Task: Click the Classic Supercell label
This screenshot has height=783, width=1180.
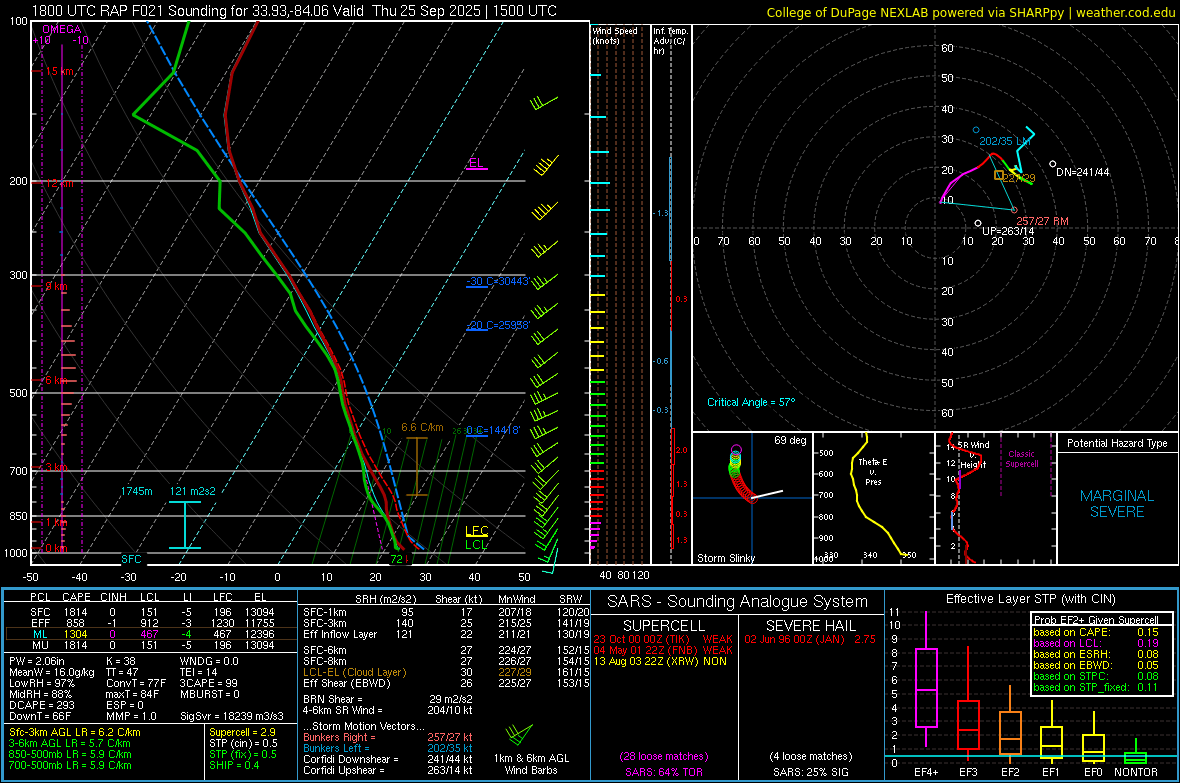Action: [x=1021, y=459]
